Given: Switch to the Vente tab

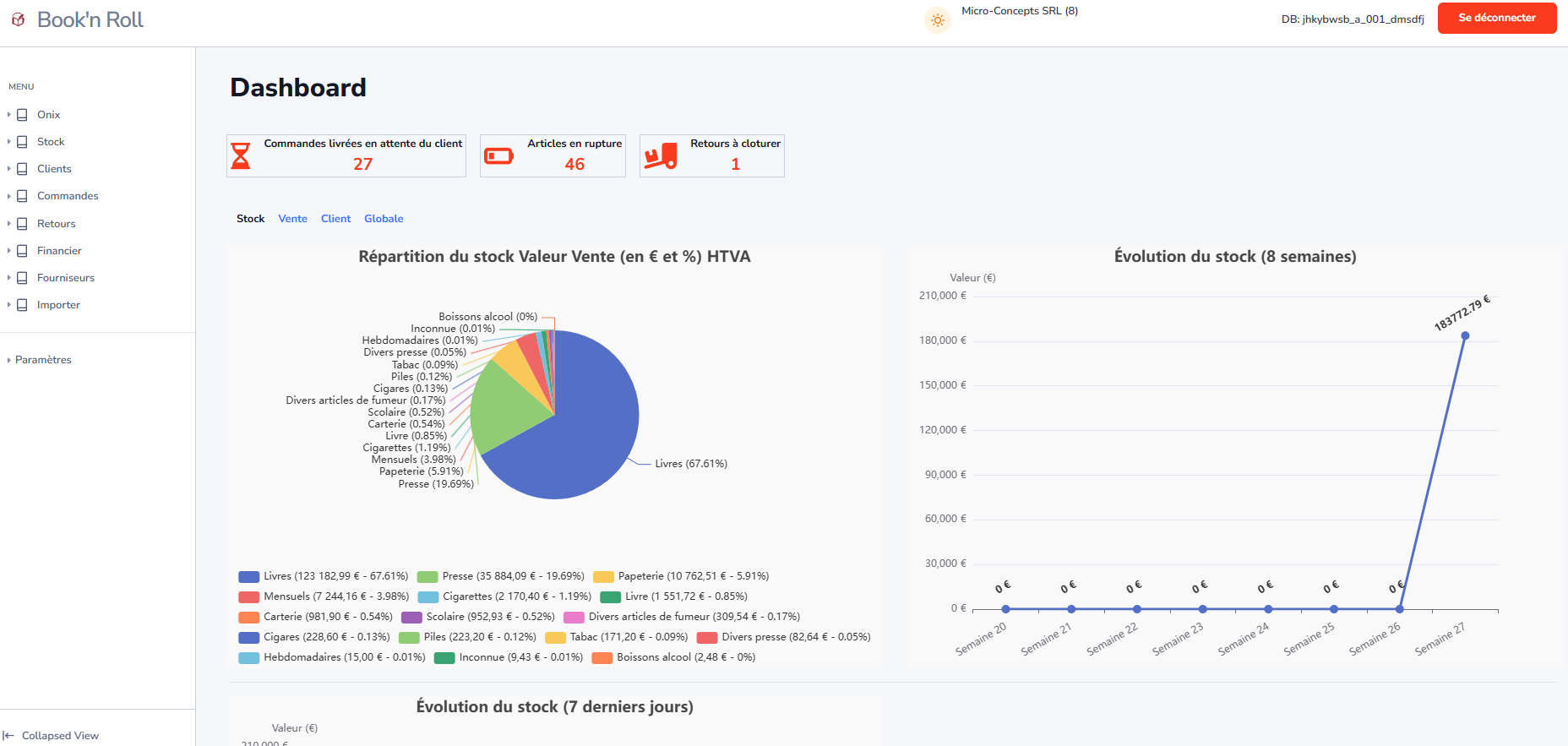Looking at the screenshot, I should pyautogui.click(x=292, y=219).
